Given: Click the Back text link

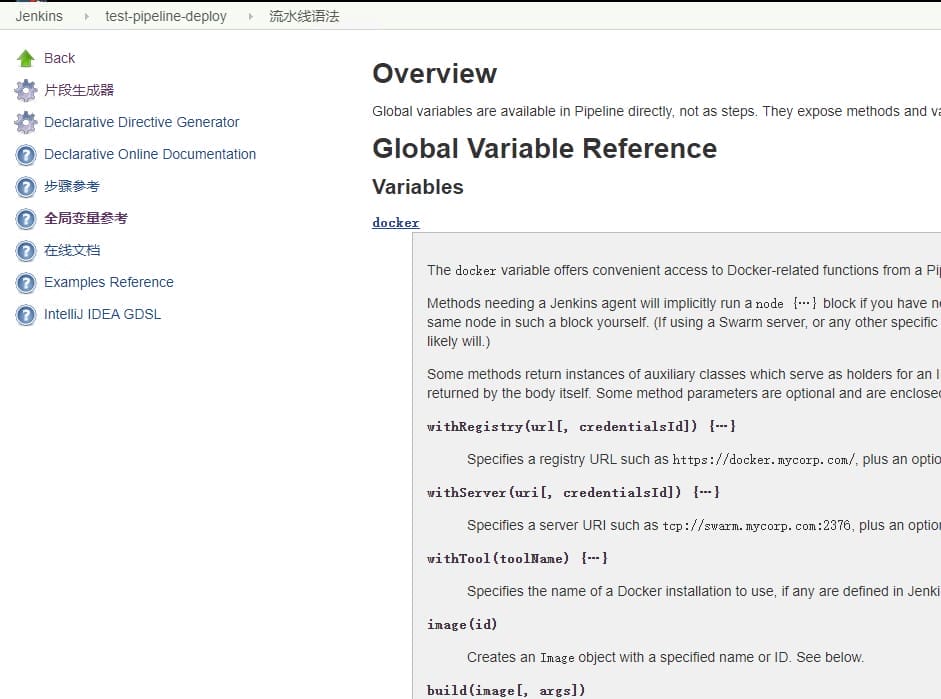Looking at the screenshot, I should point(60,58).
